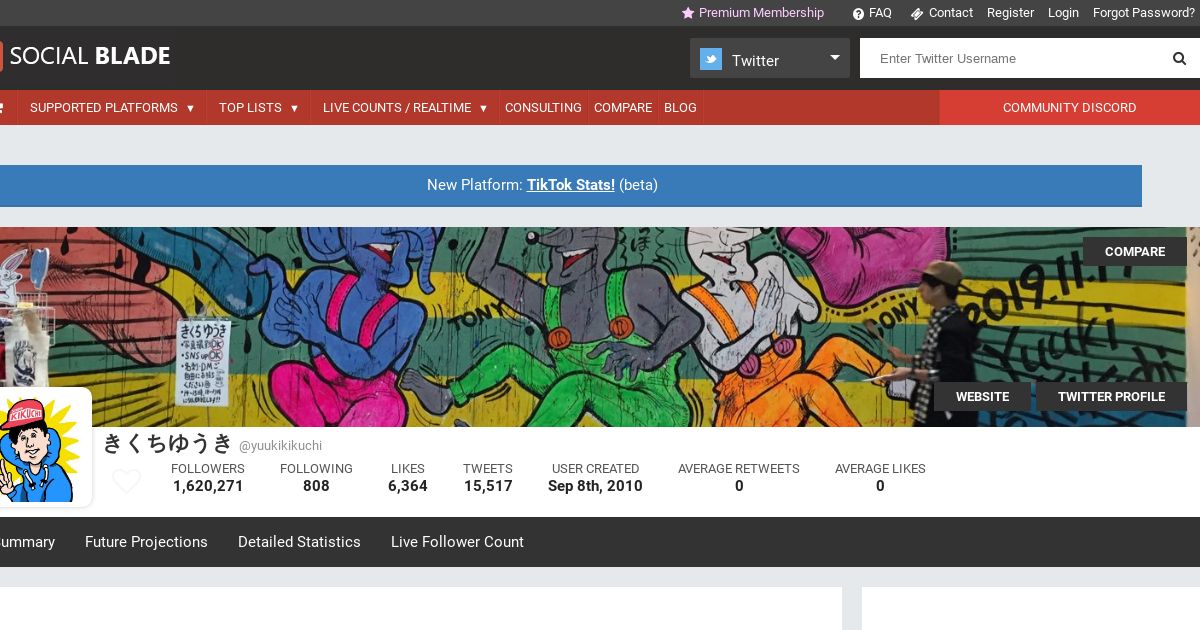Click the favorite heart icon beside the stats
The image size is (1200, 630).
pyautogui.click(x=126, y=481)
